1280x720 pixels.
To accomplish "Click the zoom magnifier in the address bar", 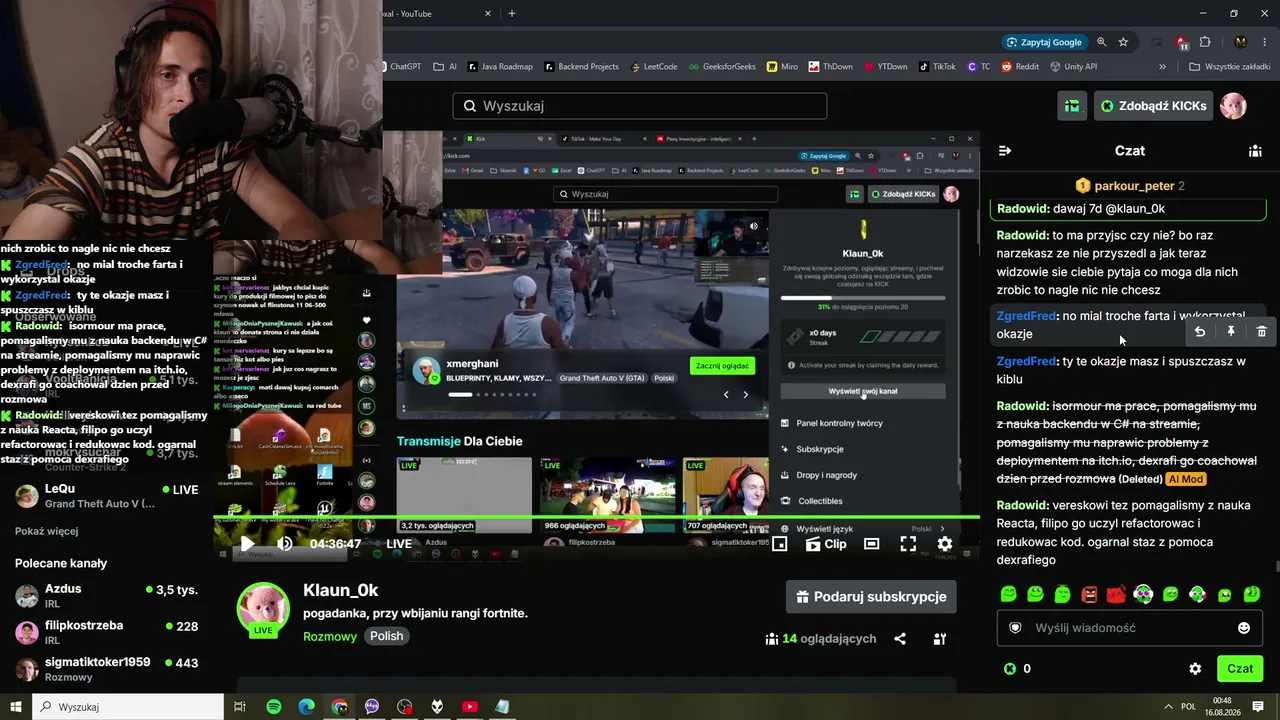I will click(x=1101, y=42).
